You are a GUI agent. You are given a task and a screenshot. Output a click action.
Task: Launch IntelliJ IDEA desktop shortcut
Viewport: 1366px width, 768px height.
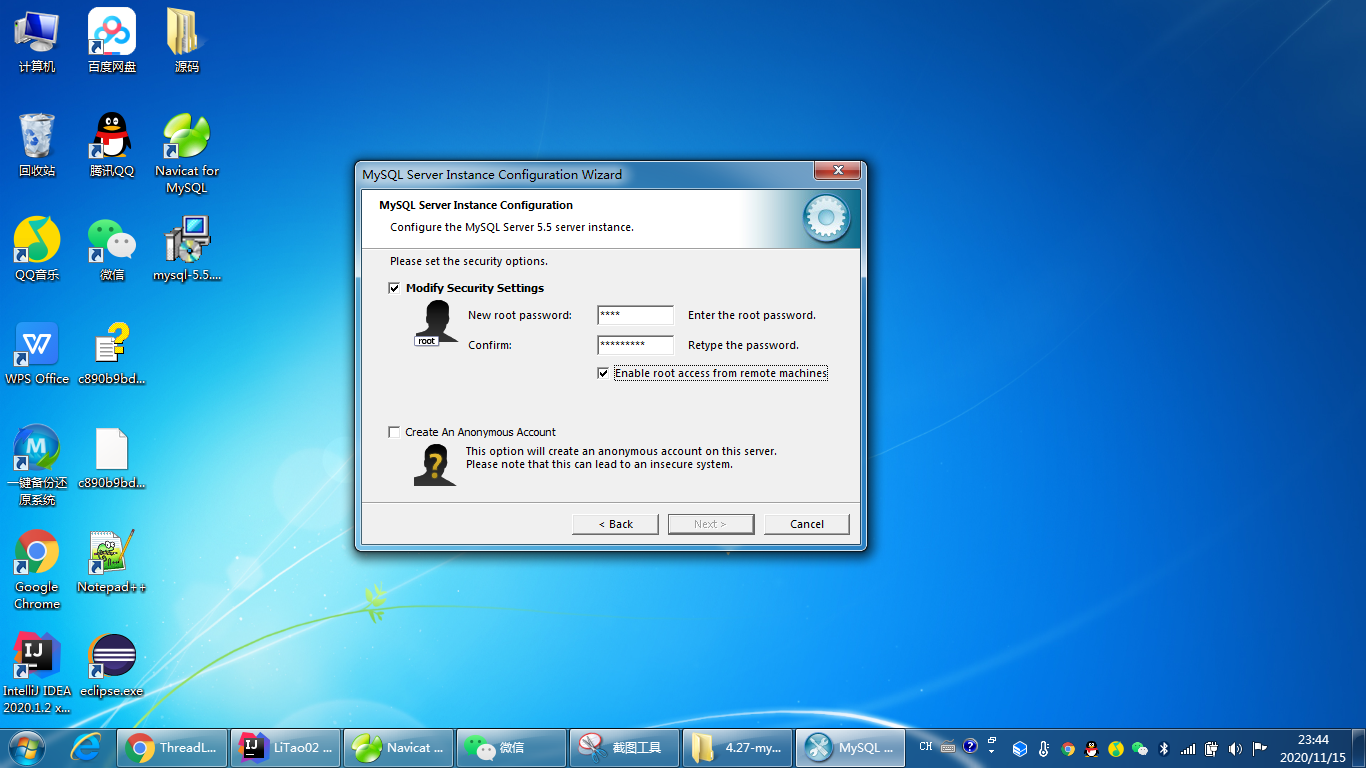tap(37, 673)
